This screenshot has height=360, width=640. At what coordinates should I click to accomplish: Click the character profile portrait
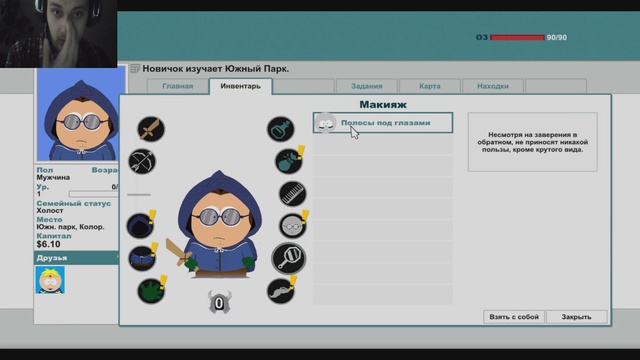point(81,115)
